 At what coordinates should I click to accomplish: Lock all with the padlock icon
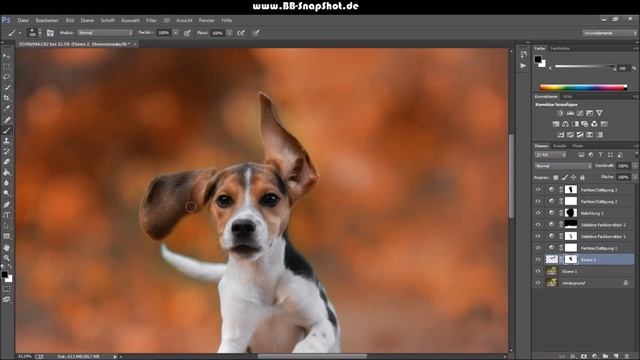click(x=582, y=178)
